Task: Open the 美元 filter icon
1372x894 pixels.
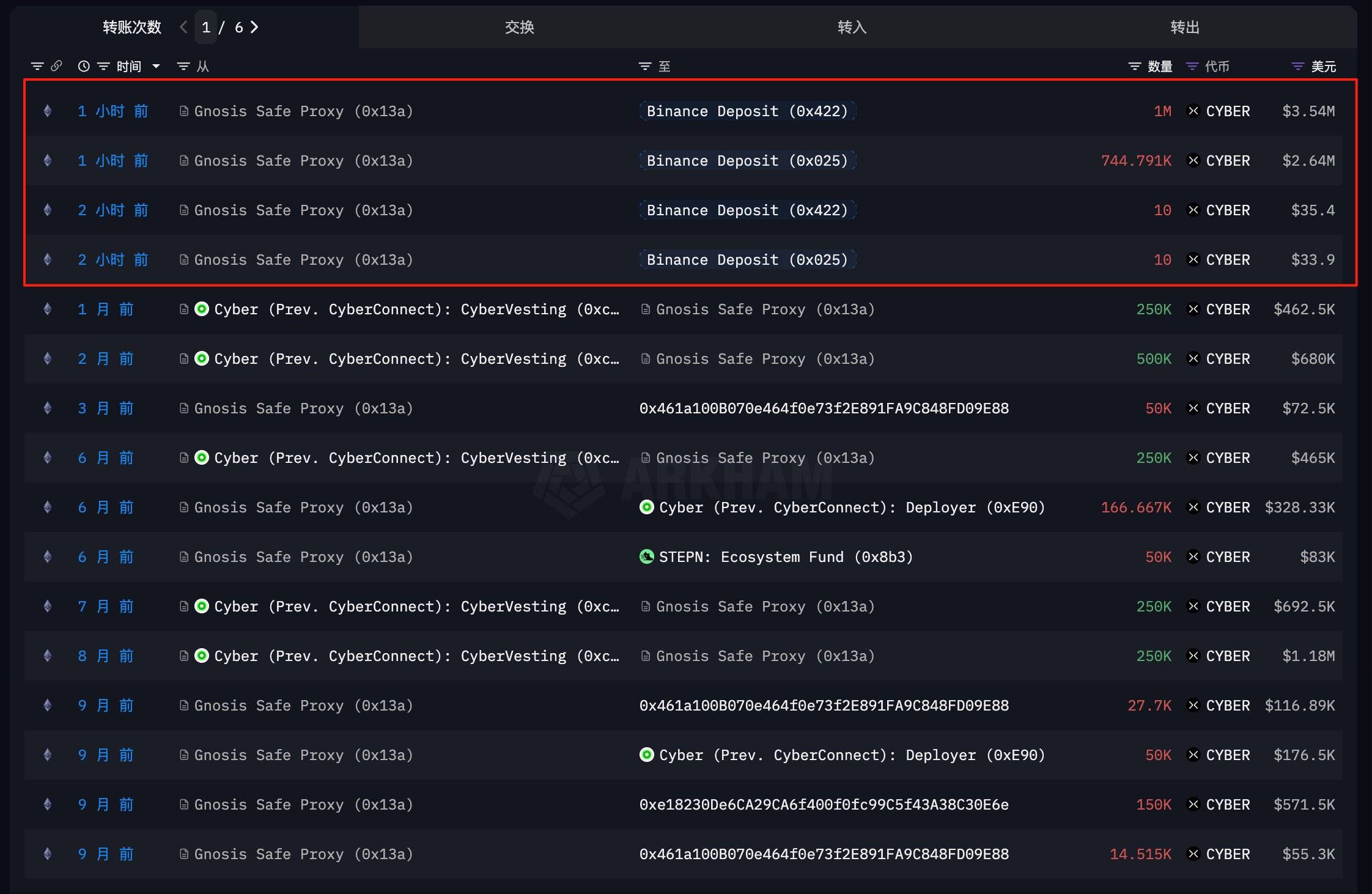Action: (1297, 66)
